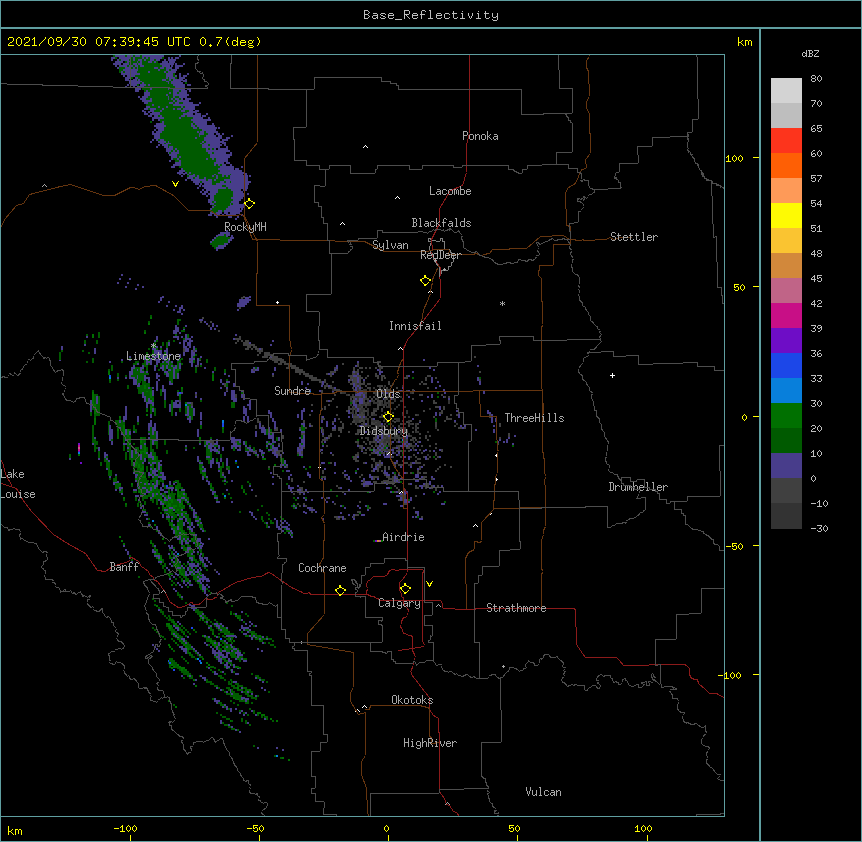Click the dBZ legend heading
Screen dimensions: 862x842
(x=810, y=54)
